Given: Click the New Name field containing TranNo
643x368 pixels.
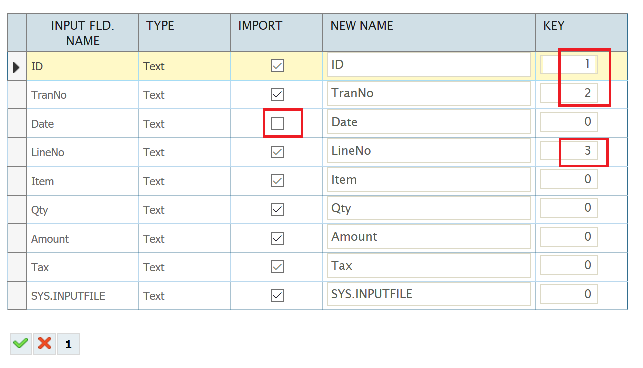Looking at the screenshot, I should 429,94.
